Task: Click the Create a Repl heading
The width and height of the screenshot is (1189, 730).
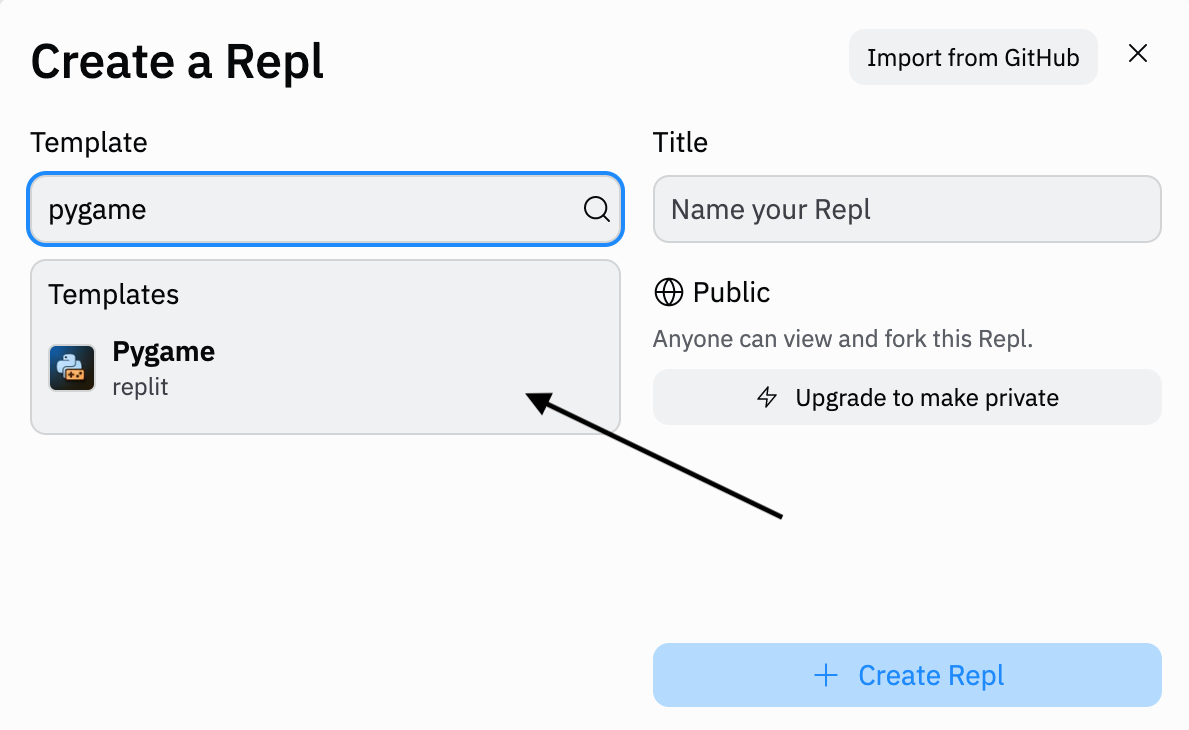Action: 177,61
